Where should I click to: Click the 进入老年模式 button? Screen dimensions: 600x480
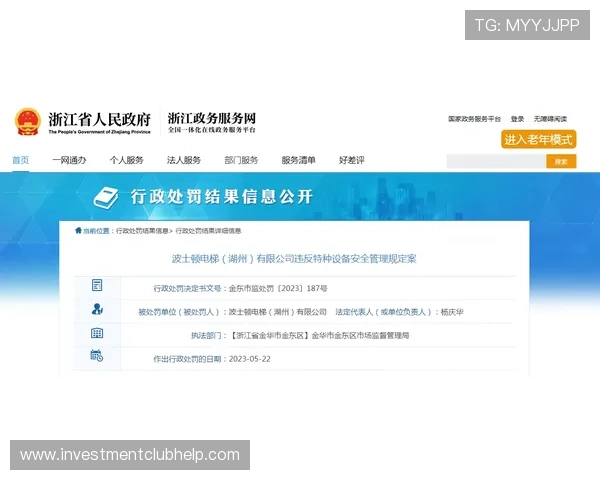coord(538,139)
